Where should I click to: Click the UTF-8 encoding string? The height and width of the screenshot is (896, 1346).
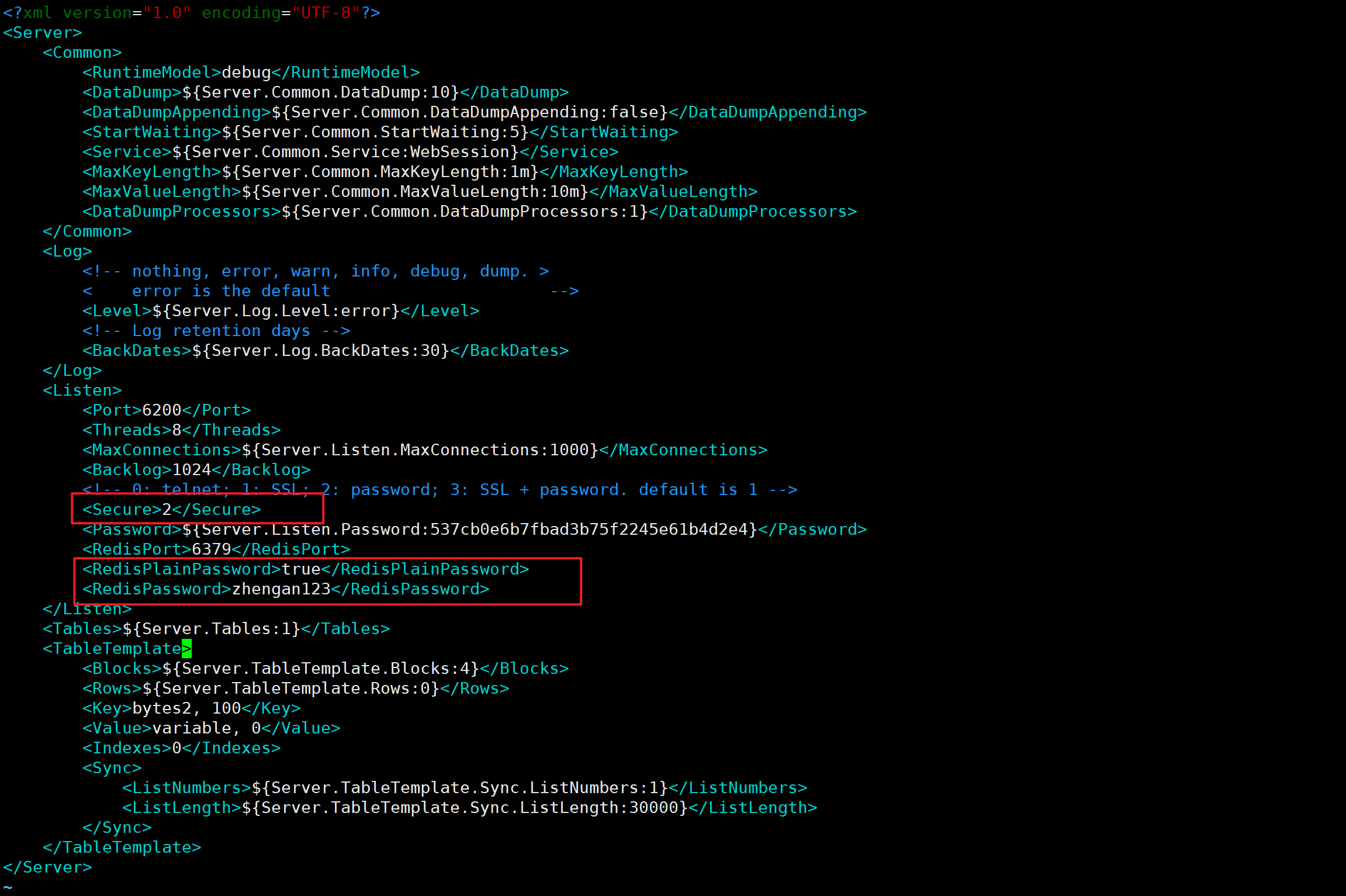326,13
